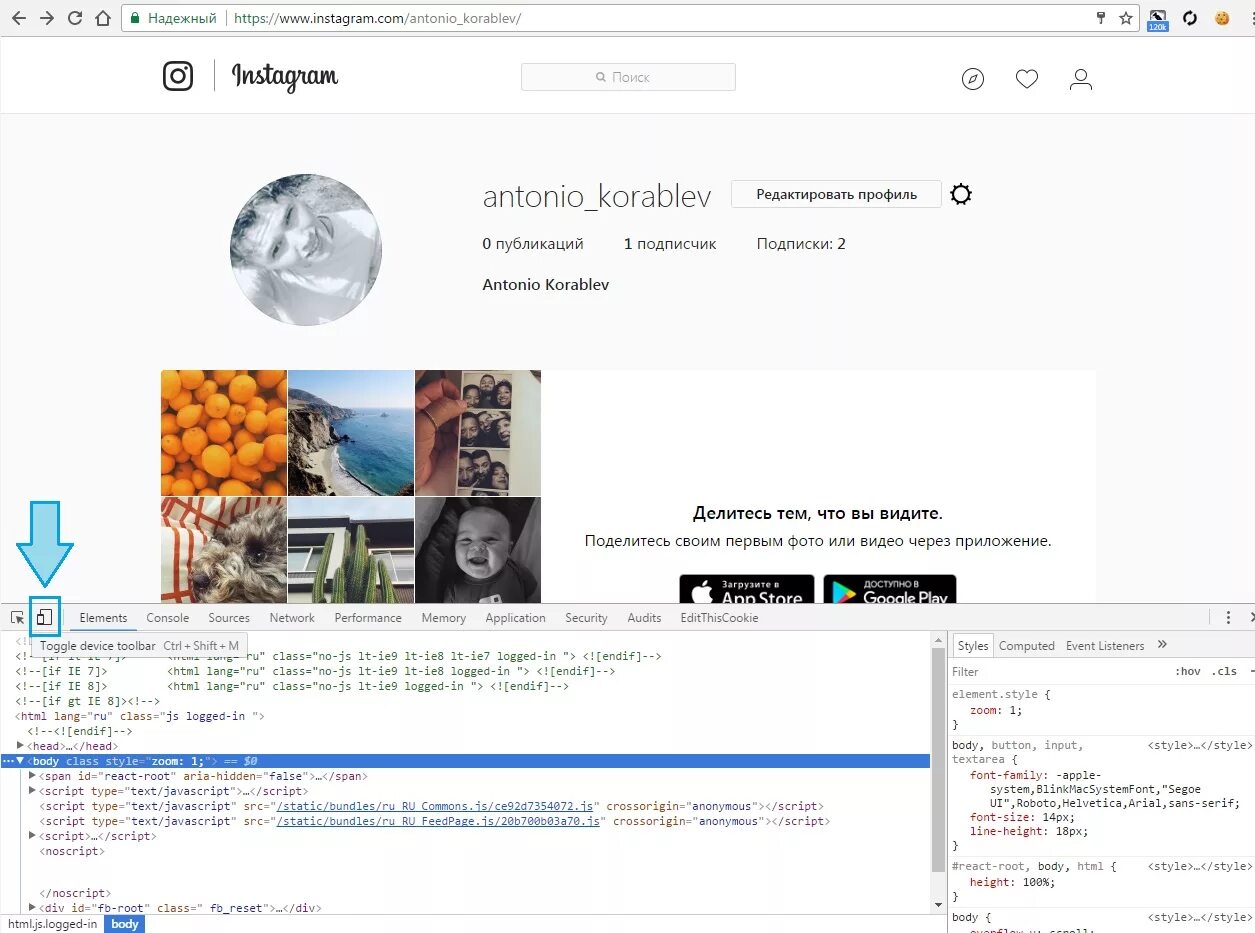This screenshot has height=933, width=1255.
Task: Switch to the Elements tab
Action: click(103, 618)
